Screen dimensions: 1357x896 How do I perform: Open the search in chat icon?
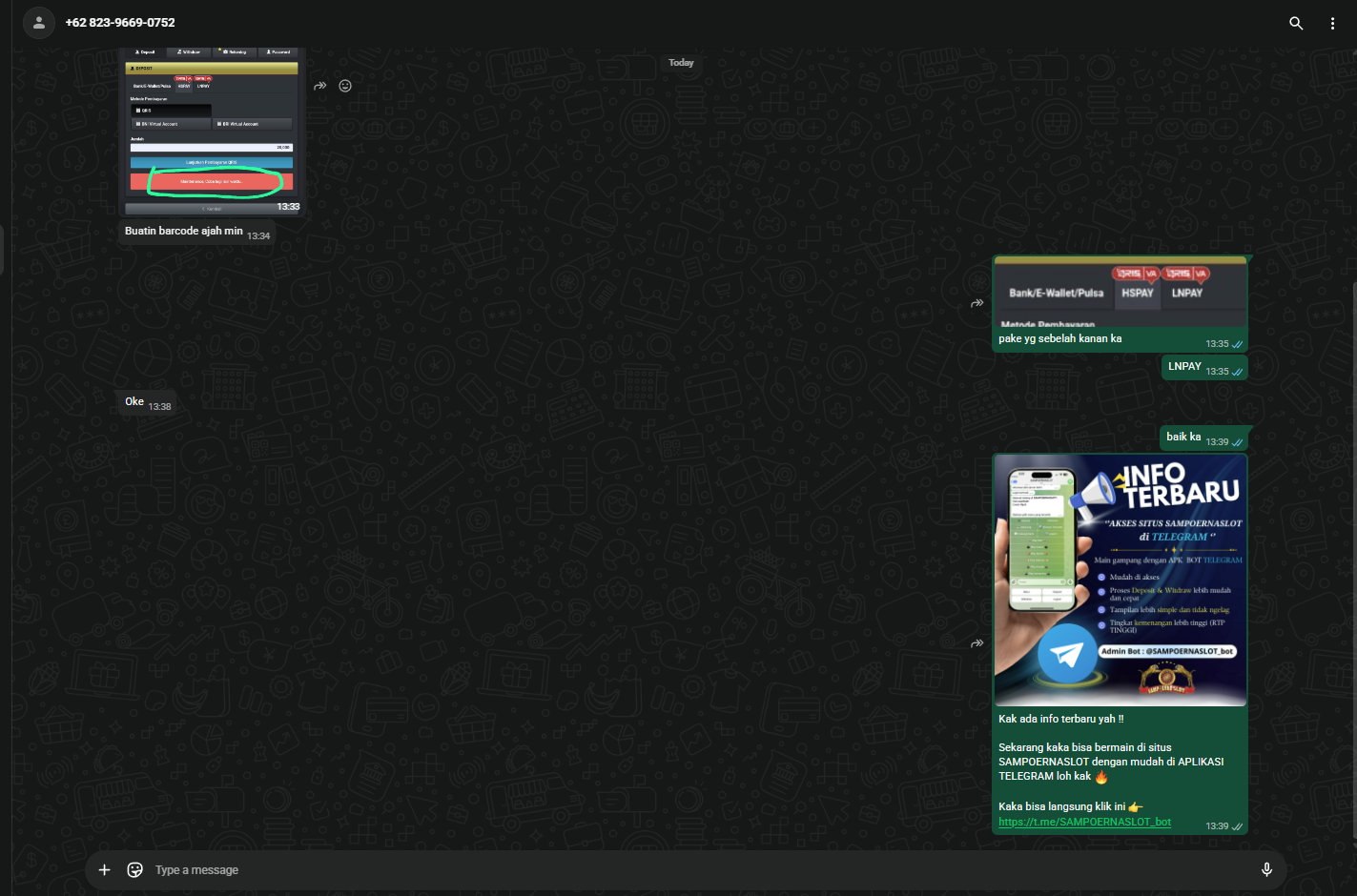1296,23
